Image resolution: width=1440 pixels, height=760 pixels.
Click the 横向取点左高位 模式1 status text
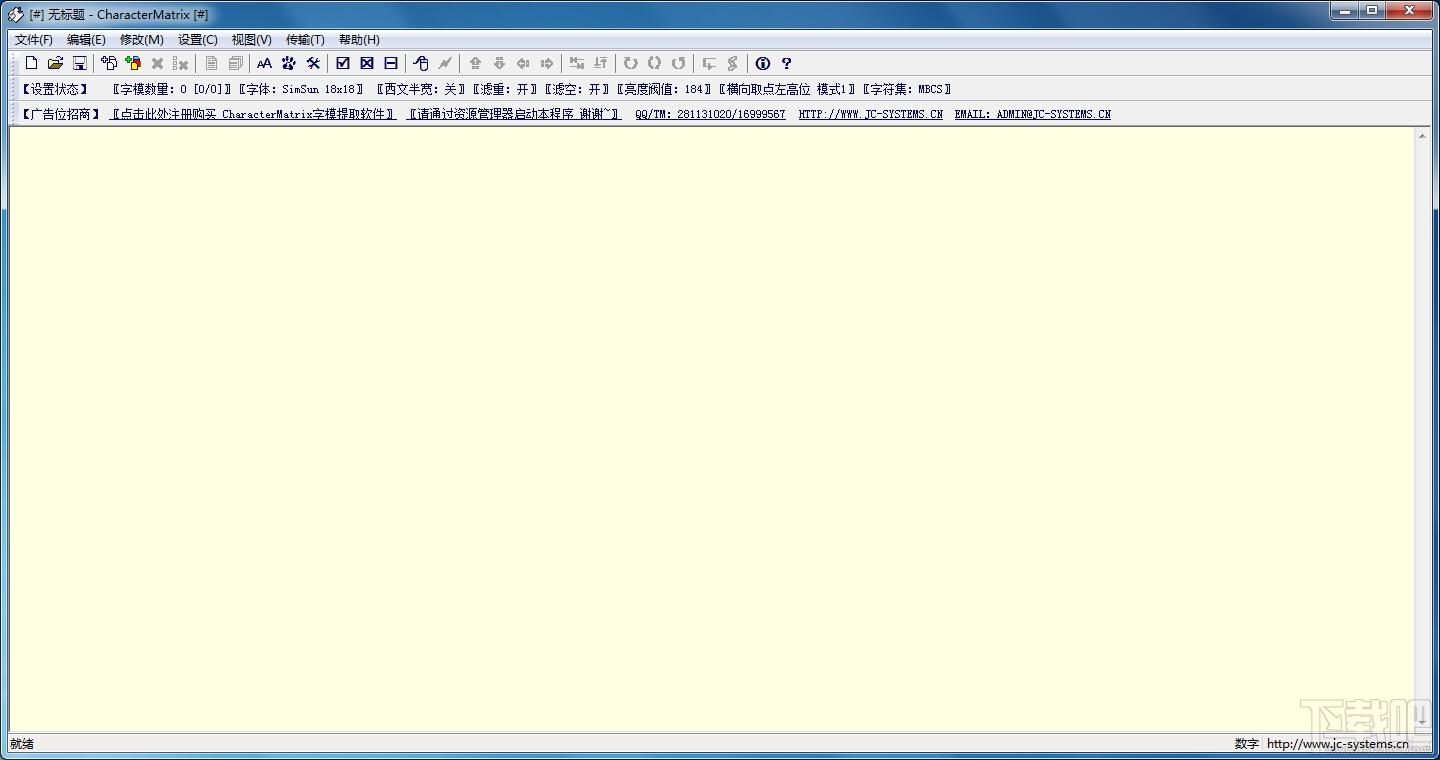coord(788,89)
